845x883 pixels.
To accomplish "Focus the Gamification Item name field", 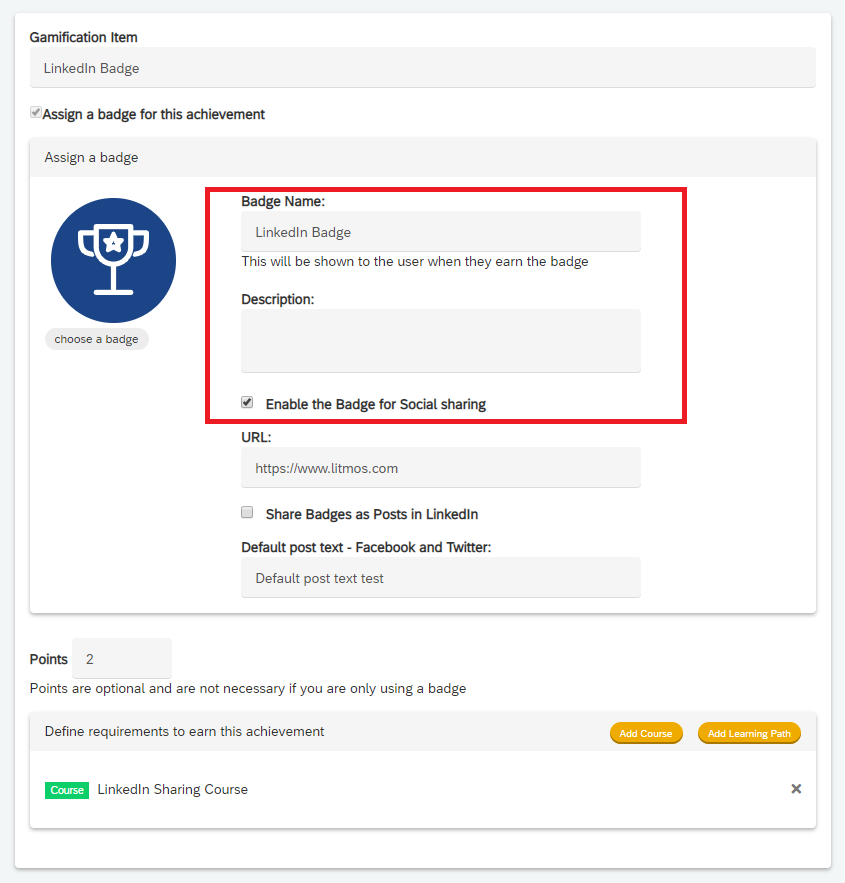I will pyautogui.click(x=422, y=68).
